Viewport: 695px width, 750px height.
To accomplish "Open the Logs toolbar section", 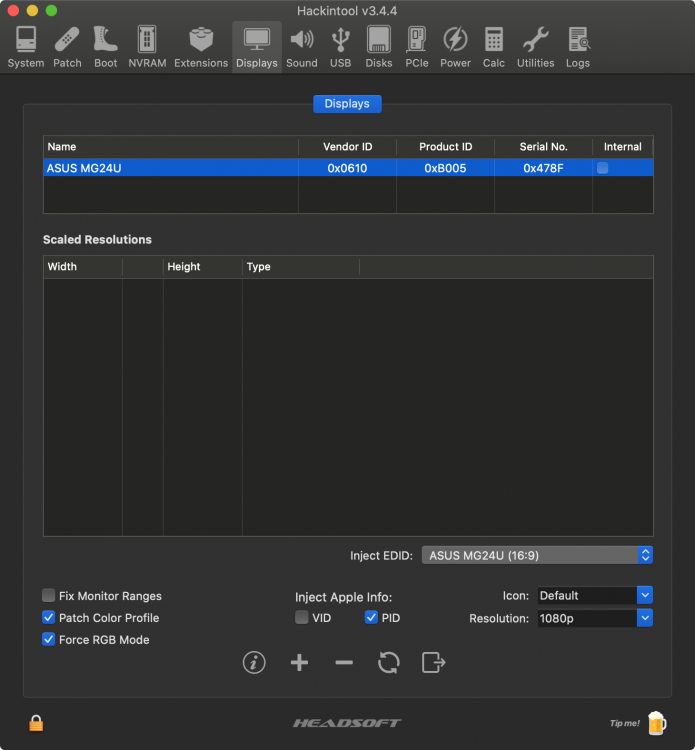I will [578, 47].
